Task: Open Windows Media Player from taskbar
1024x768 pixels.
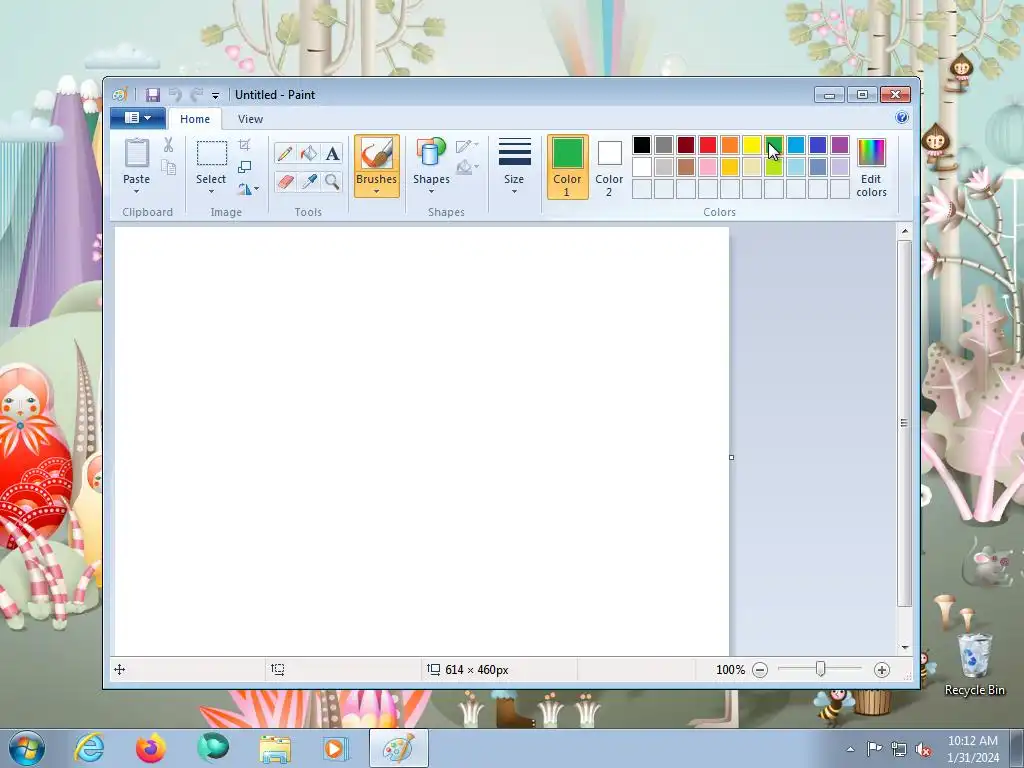Action: click(x=336, y=748)
